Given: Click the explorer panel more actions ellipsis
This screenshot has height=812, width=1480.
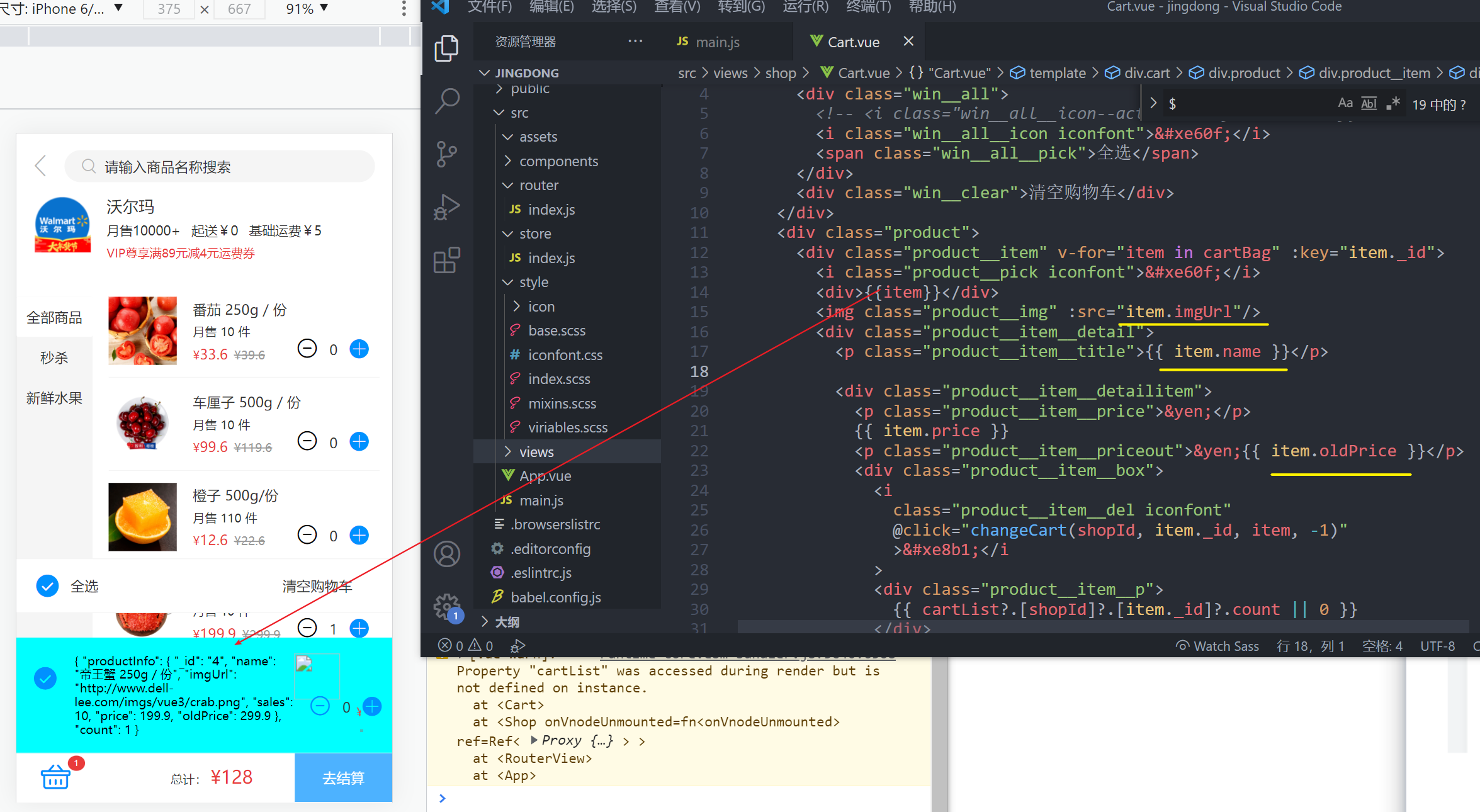Looking at the screenshot, I should pos(635,42).
